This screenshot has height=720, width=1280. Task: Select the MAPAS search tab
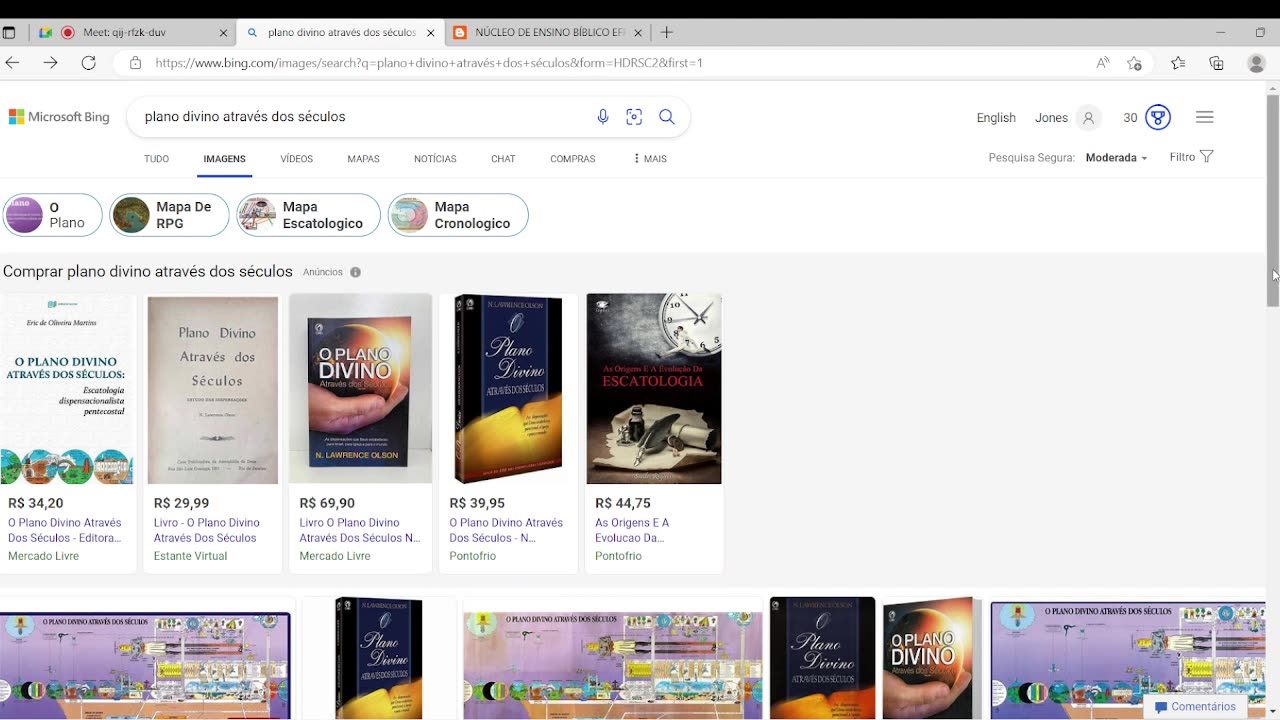(363, 159)
